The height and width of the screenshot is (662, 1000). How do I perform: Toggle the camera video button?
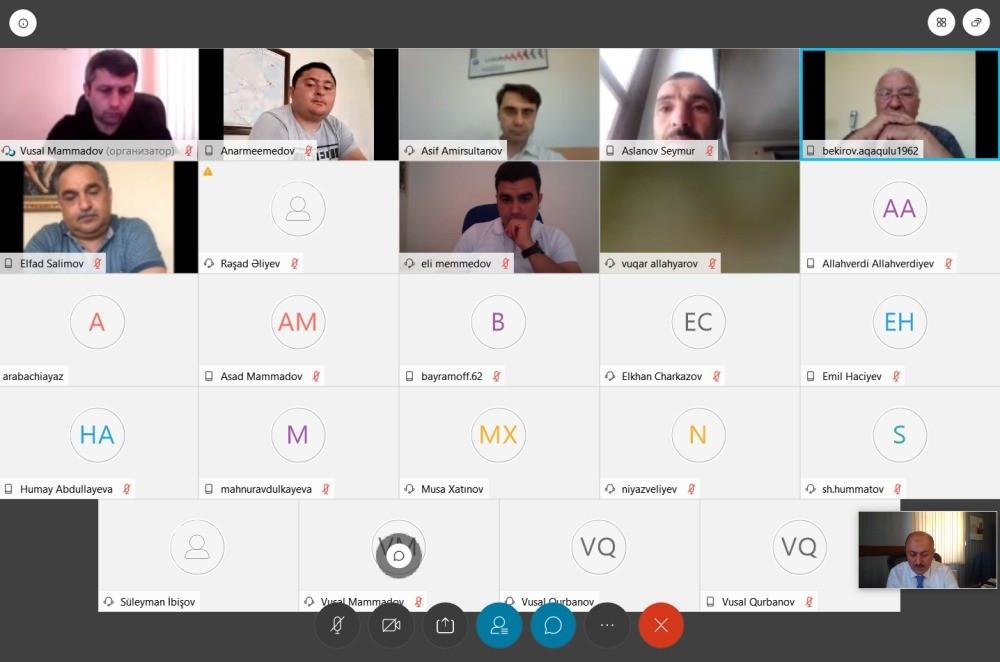pos(391,626)
